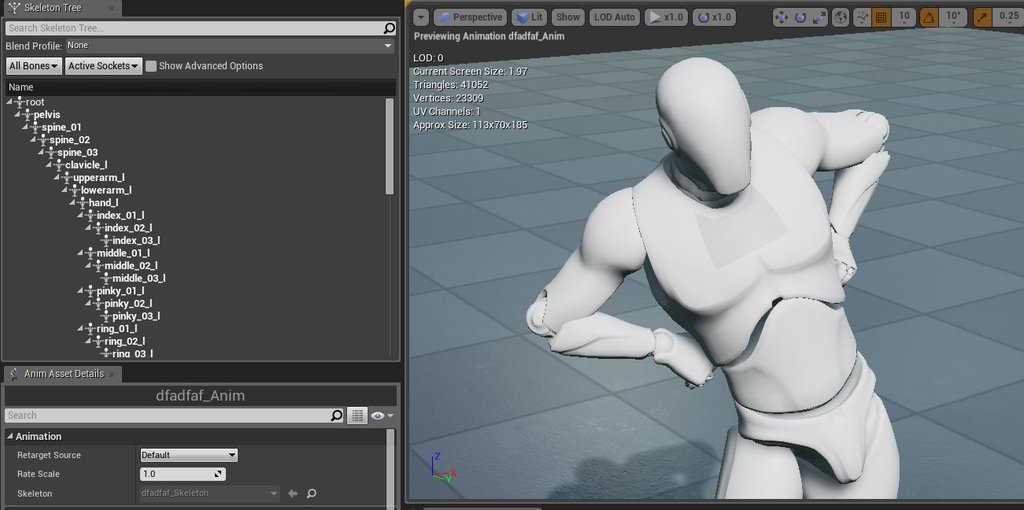Image resolution: width=1024 pixels, height=510 pixels.
Task: Open the Show menu in viewport
Action: pos(568,18)
